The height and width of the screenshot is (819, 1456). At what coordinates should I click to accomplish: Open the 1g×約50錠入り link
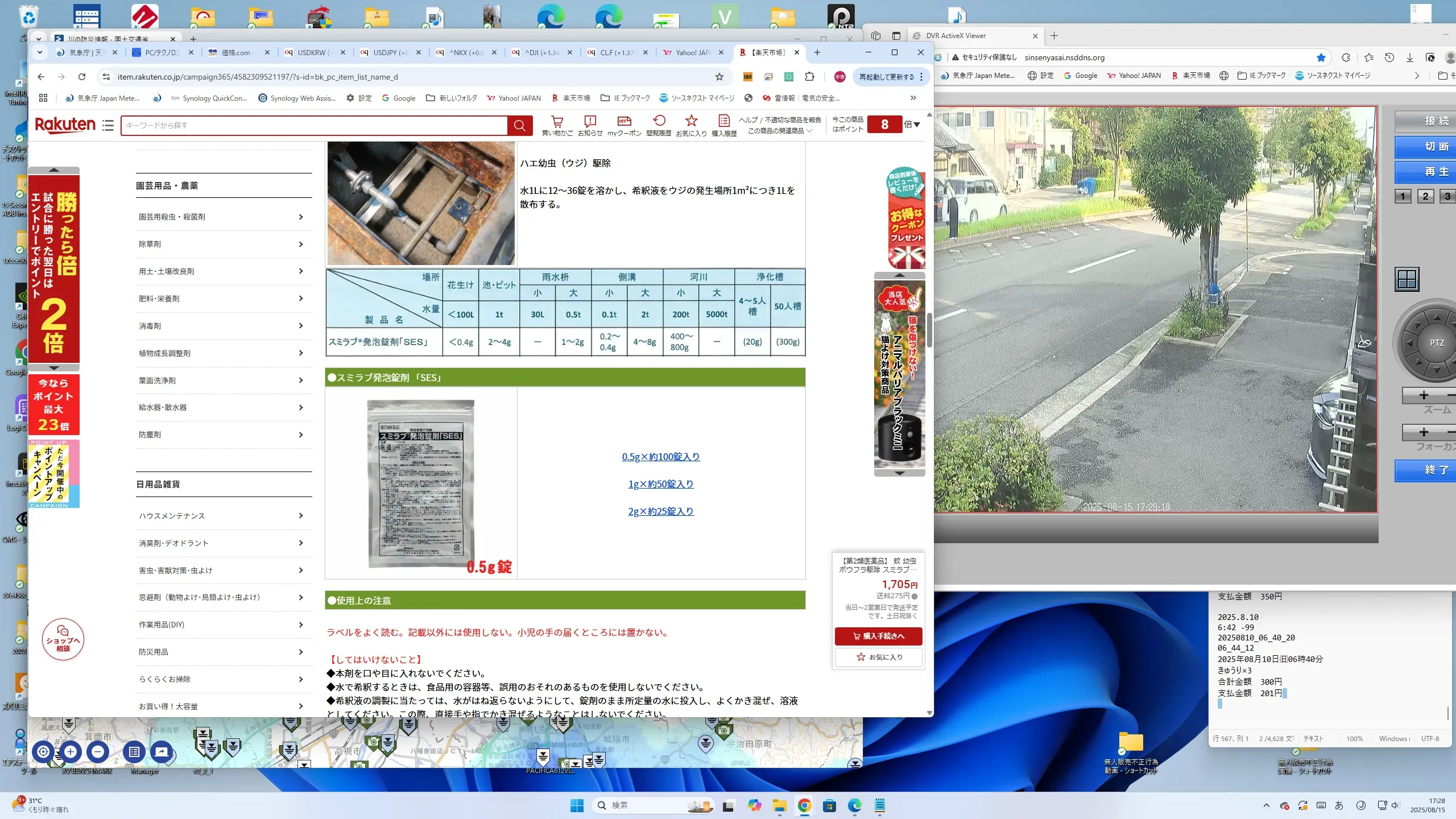660,484
